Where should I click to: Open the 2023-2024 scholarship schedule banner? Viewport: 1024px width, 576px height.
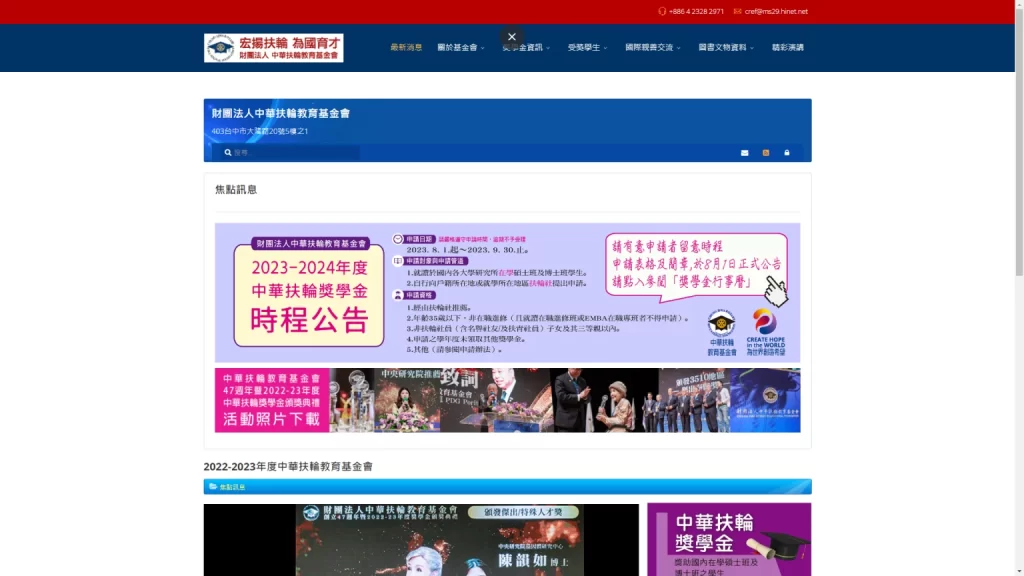507,292
